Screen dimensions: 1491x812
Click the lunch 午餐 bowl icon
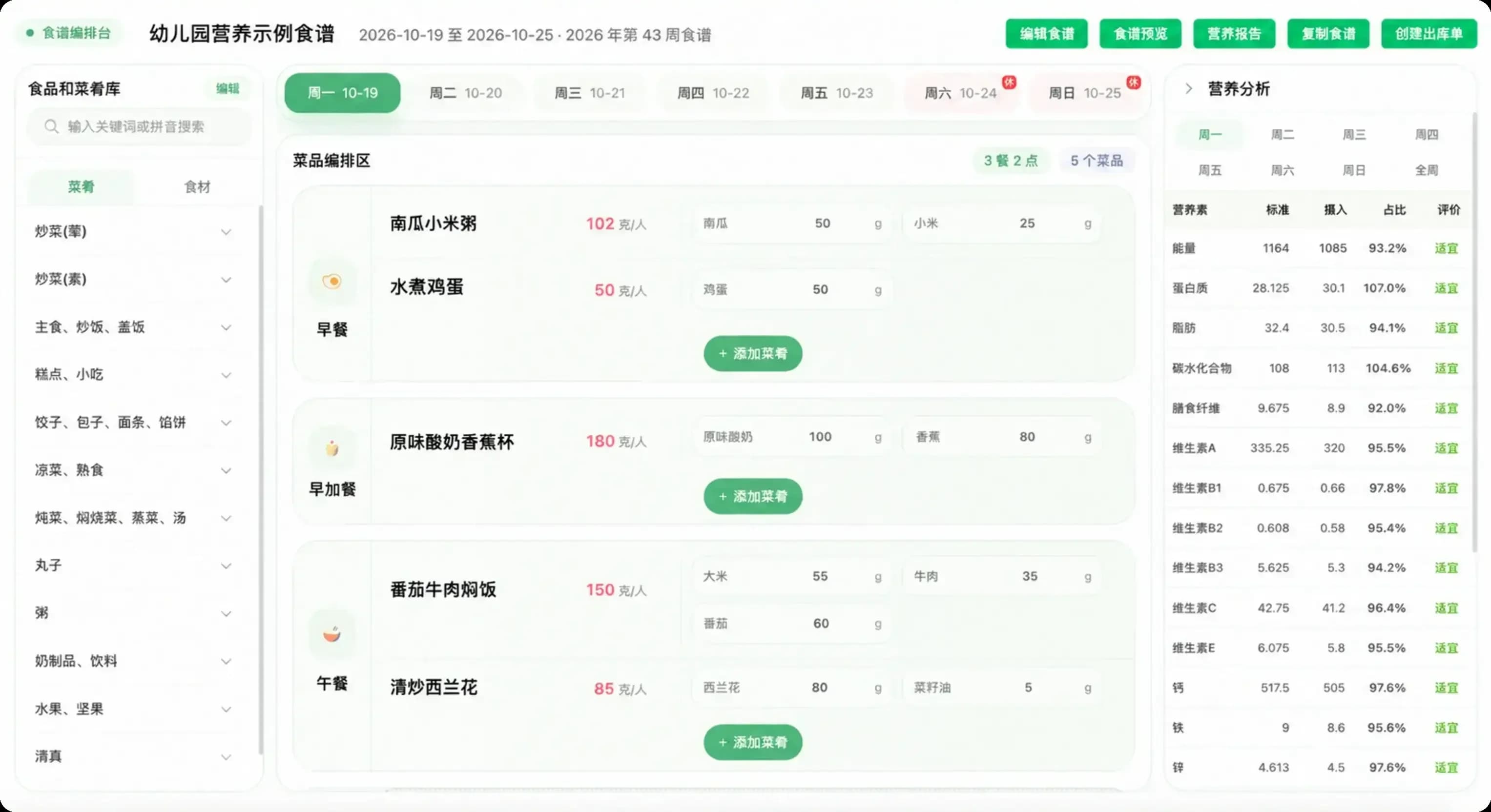click(331, 634)
